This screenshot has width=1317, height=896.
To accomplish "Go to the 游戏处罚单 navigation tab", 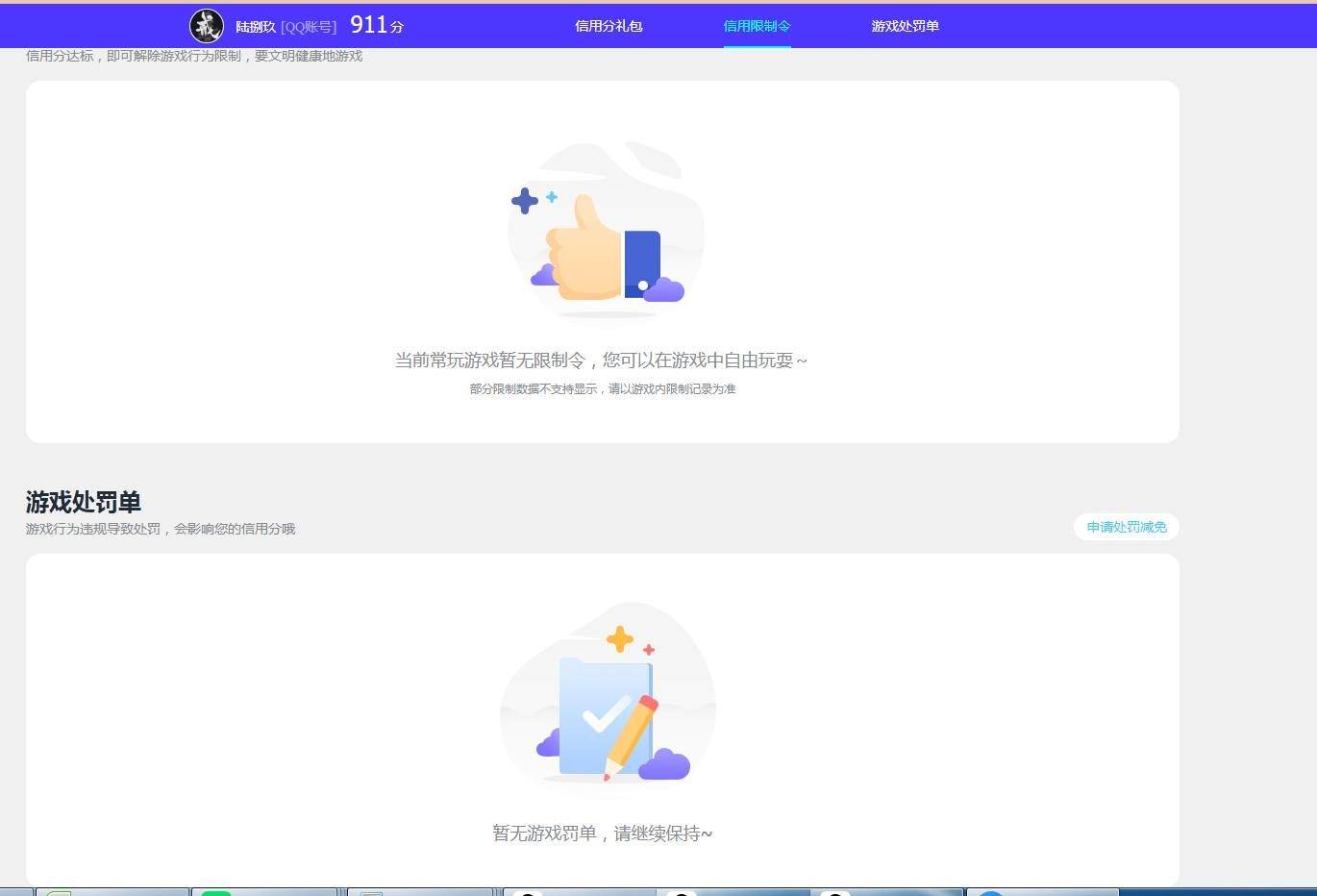I will coord(905,26).
